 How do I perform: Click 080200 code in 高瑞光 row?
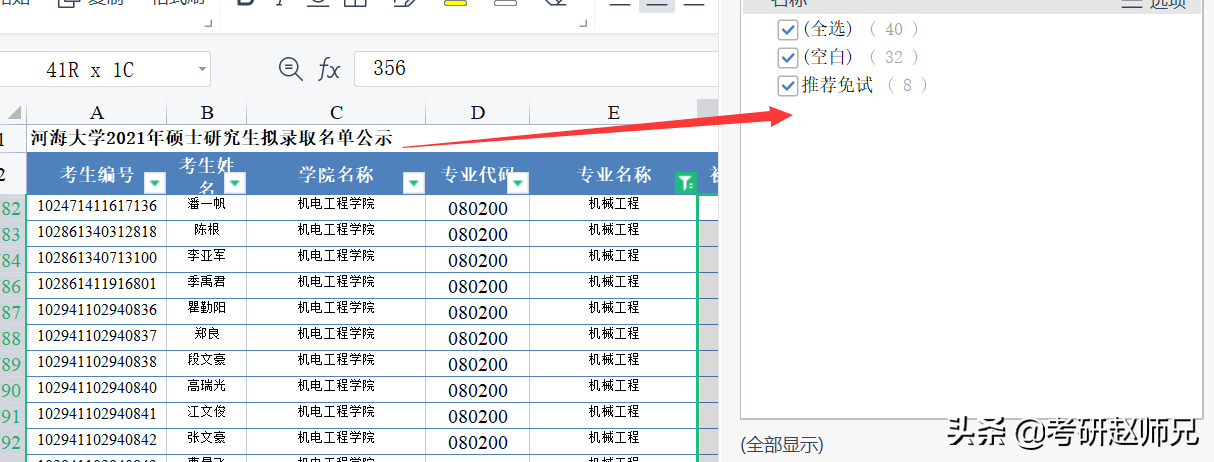click(x=478, y=390)
